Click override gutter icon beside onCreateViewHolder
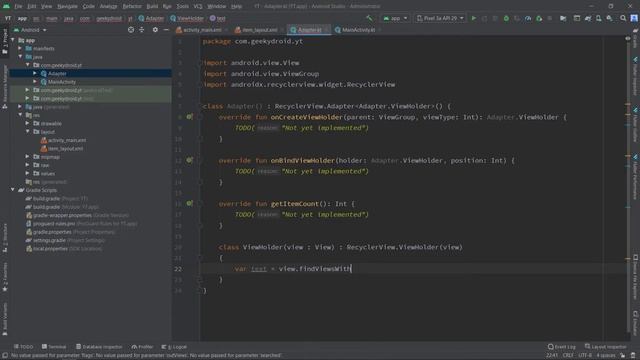The image size is (640, 360). tap(189, 117)
